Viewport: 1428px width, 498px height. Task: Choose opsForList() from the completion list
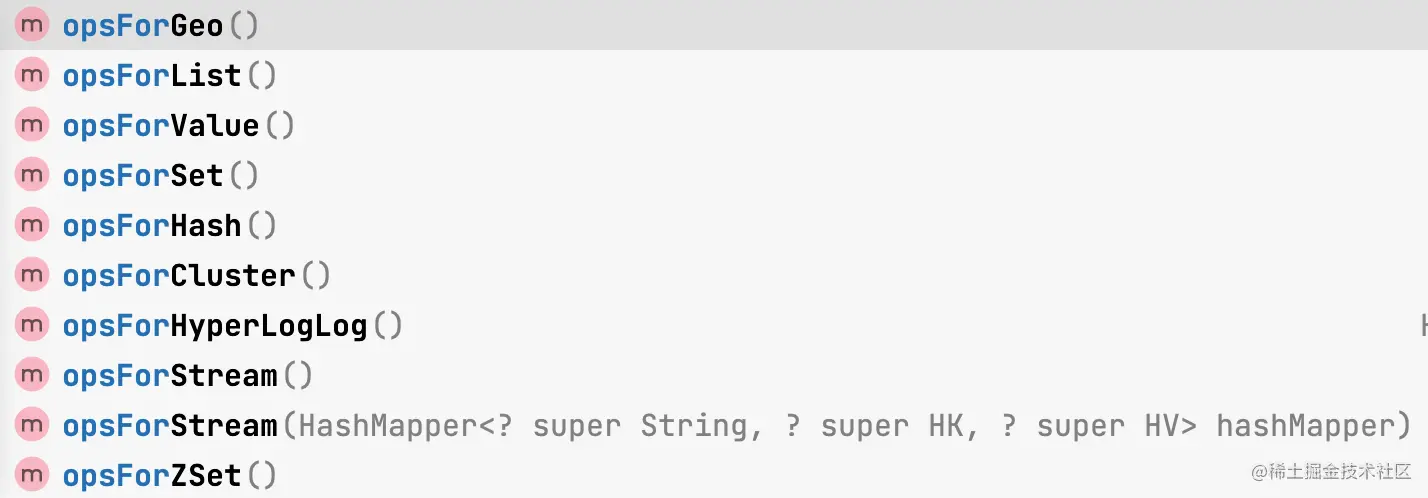[714, 75]
